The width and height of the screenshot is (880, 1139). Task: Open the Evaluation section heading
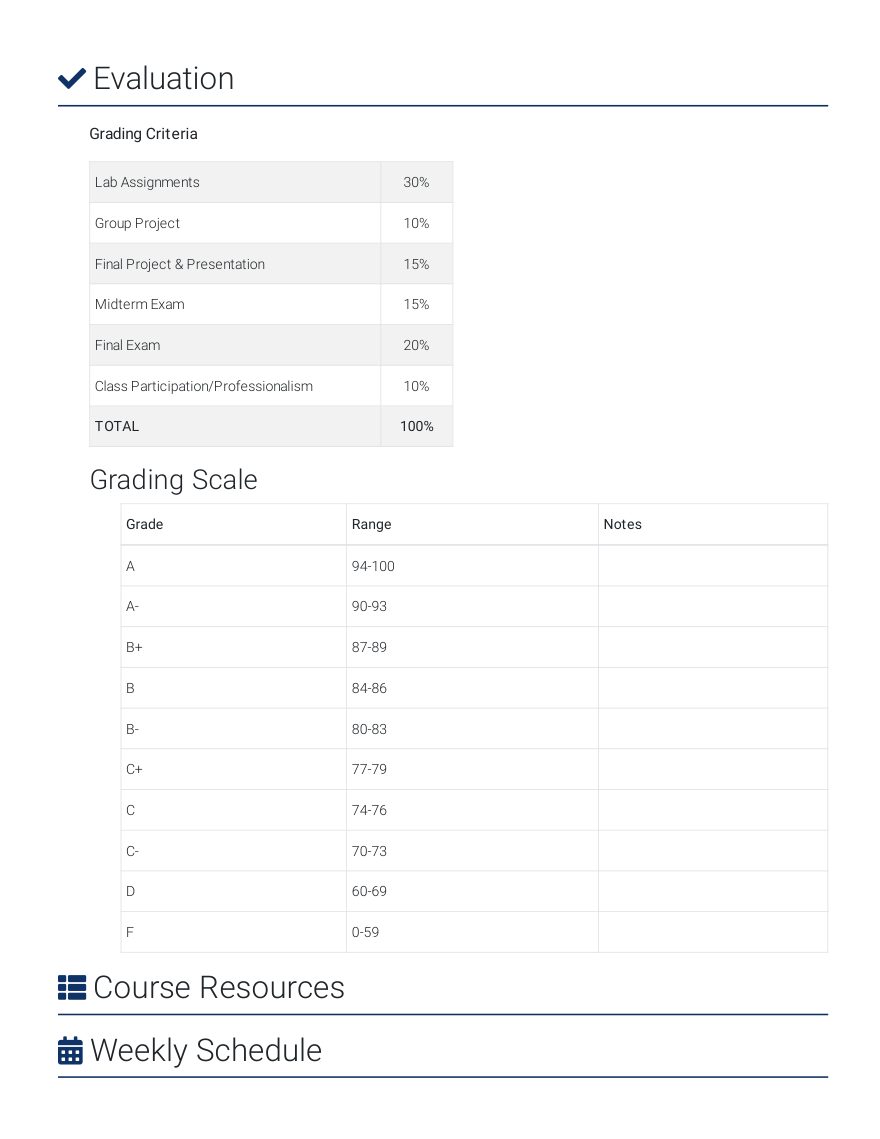pos(164,78)
